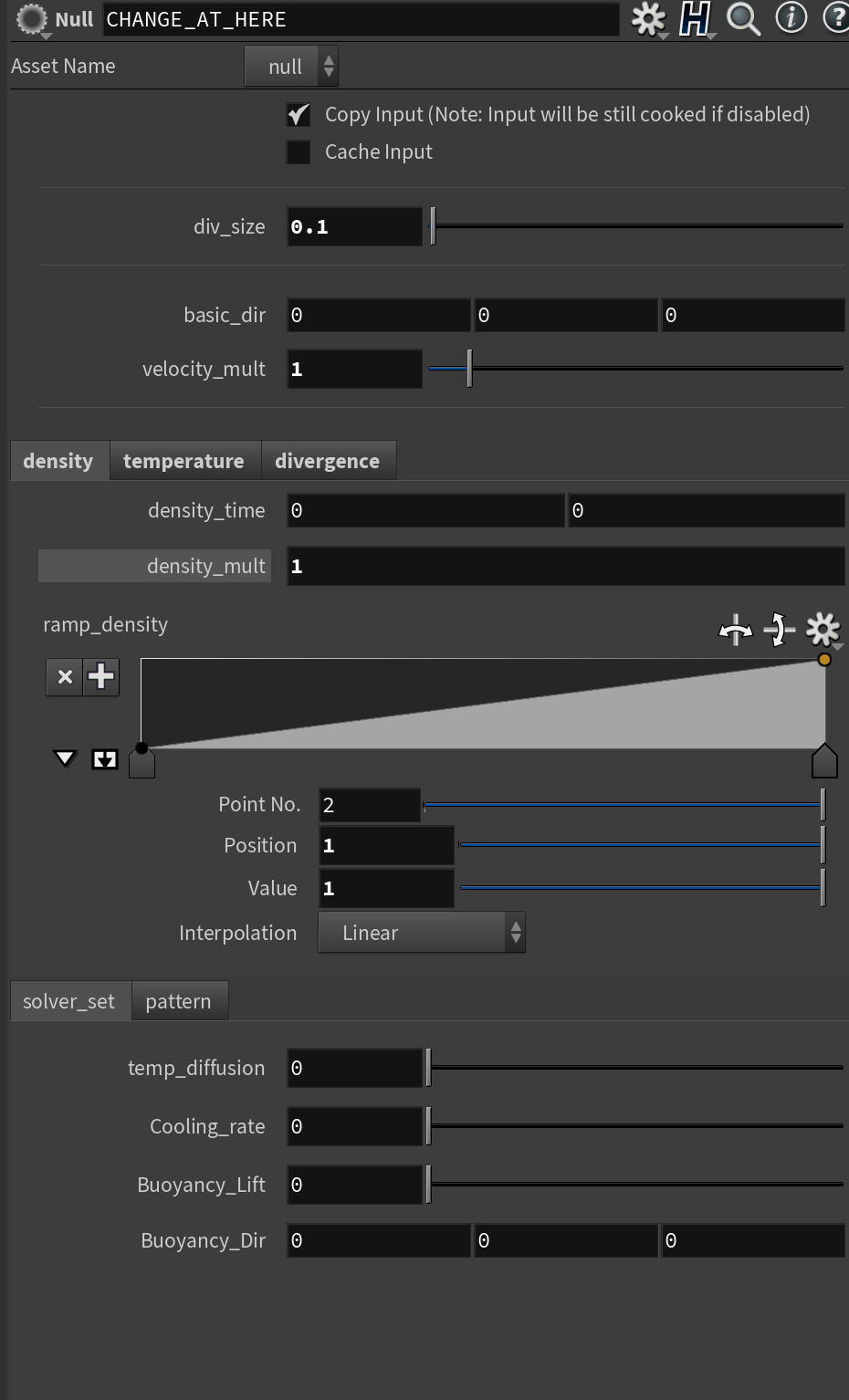This screenshot has height=1400, width=849.
Task: Open the parameter gear settings menu
Action: pos(649,19)
